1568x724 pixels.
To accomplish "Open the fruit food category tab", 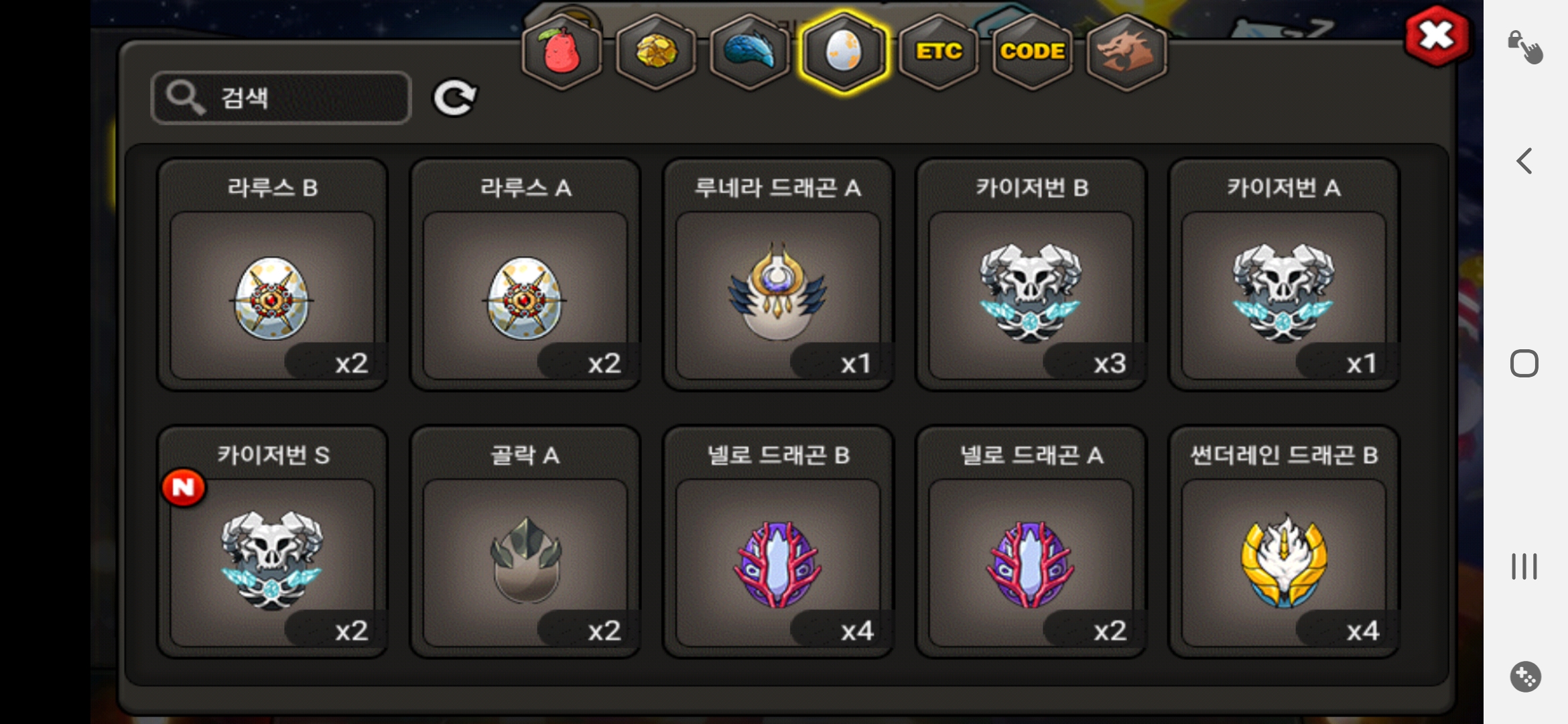I will tap(562, 52).
